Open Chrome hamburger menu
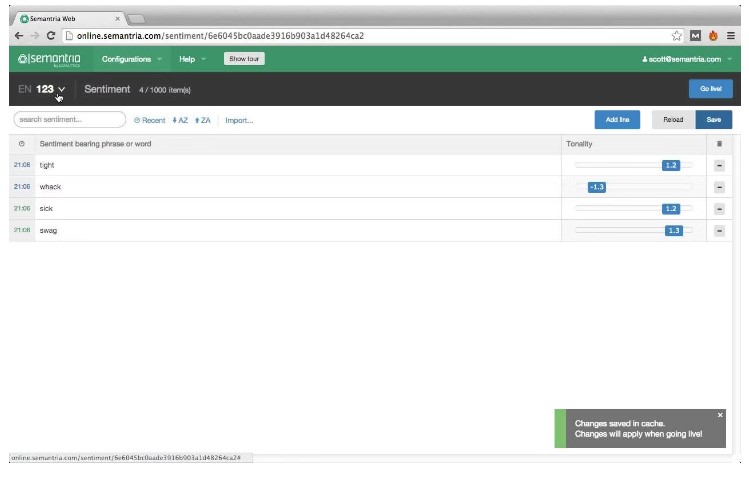 click(x=731, y=36)
